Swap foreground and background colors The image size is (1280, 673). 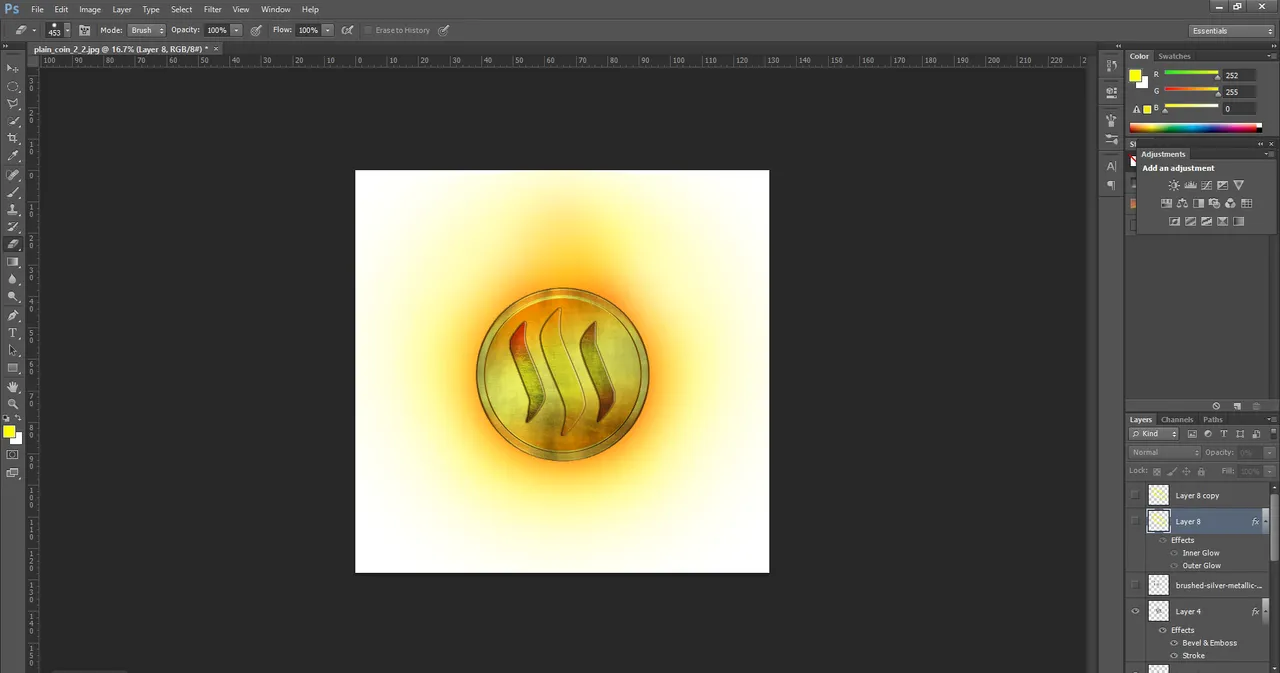tap(20, 418)
